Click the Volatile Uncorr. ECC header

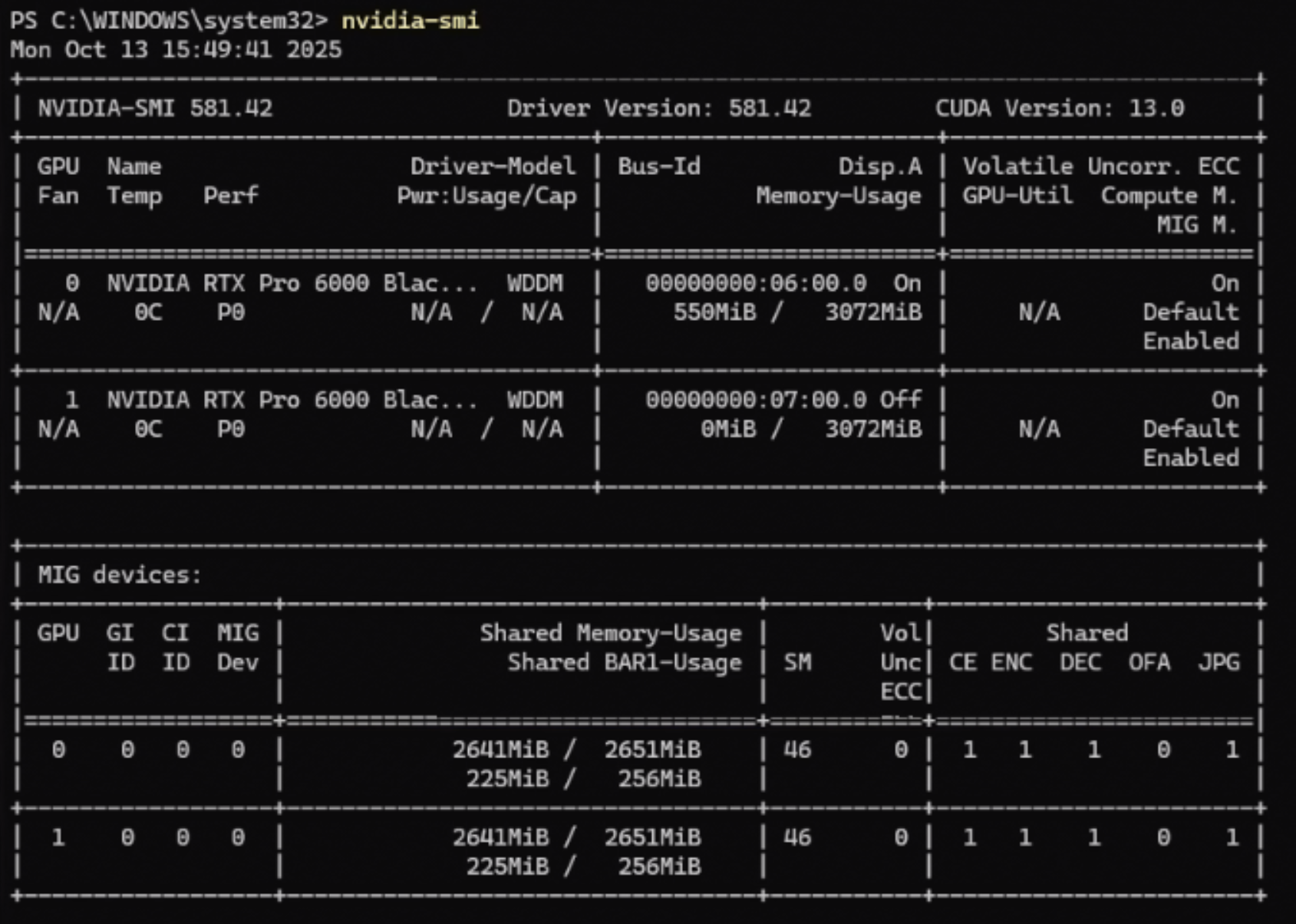[x=1100, y=167]
